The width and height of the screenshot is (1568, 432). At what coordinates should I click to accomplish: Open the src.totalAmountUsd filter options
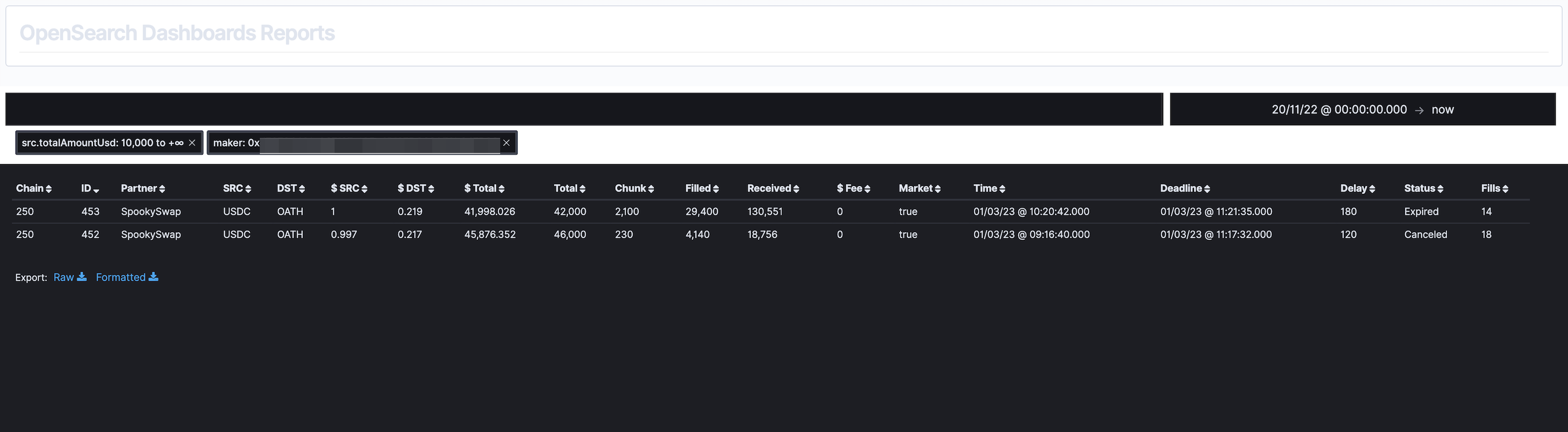click(x=102, y=142)
